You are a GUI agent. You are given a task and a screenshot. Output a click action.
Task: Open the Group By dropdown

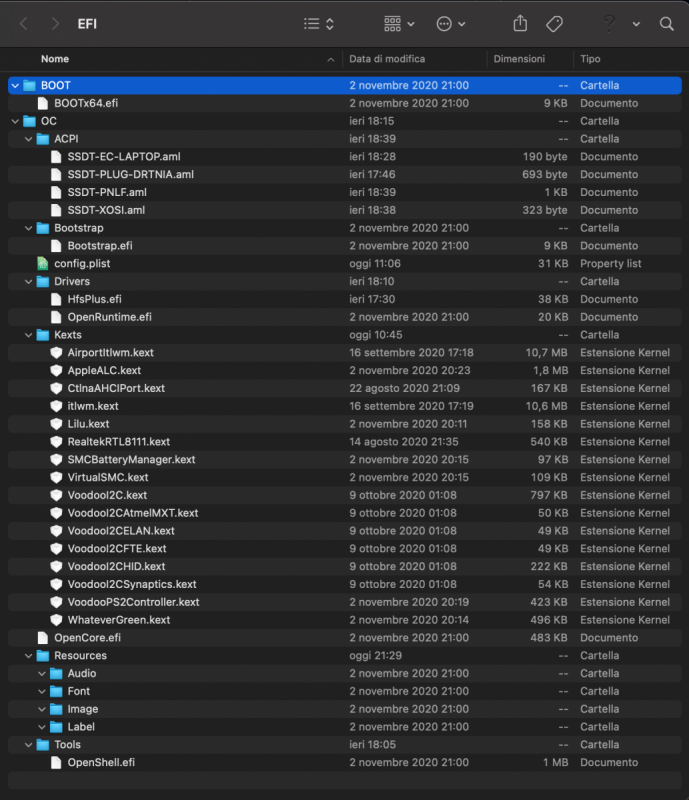tap(399, 23)
